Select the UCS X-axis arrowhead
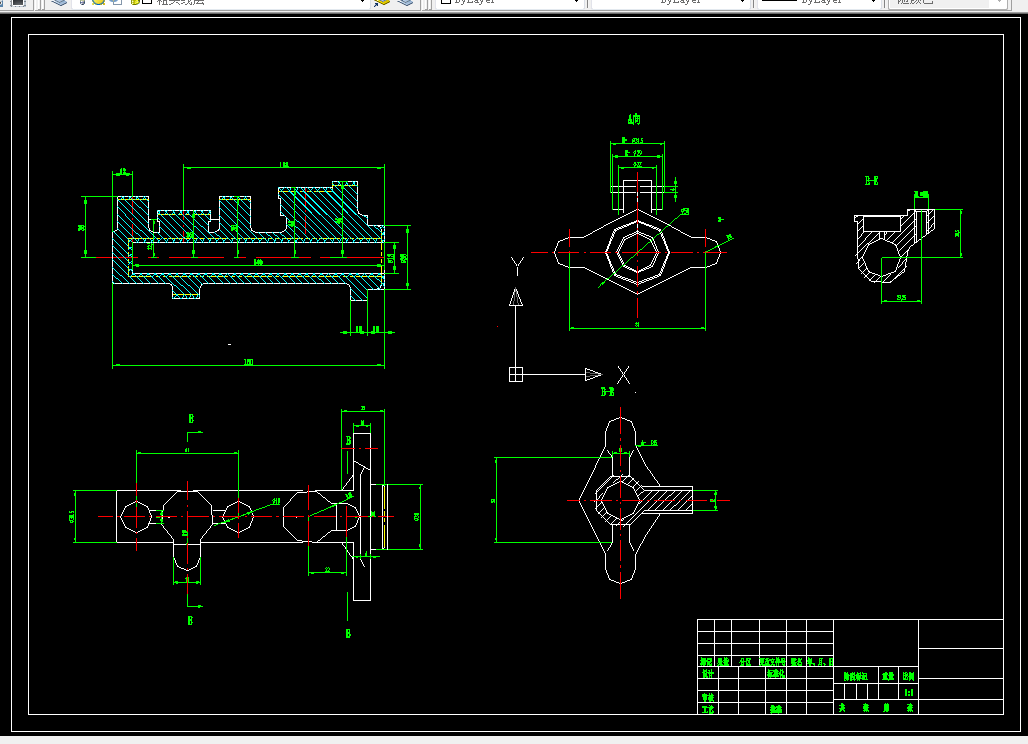The width and height of the screenshot is (1028, 744). tap(593, 374)
